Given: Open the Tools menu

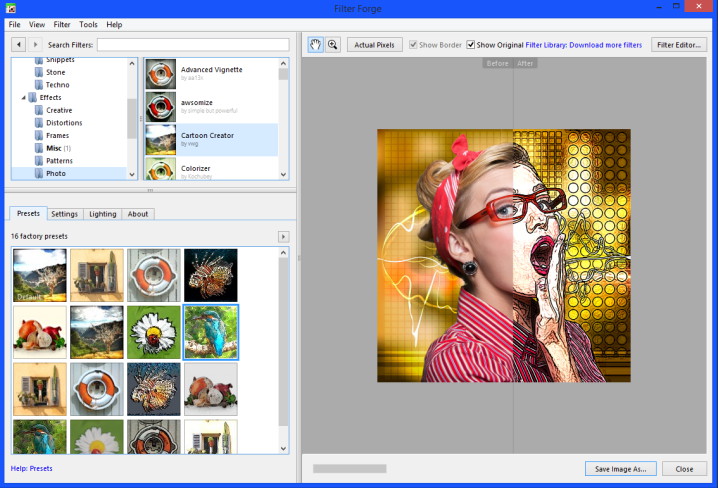Looking at the screenshot, I should [88, 25].
